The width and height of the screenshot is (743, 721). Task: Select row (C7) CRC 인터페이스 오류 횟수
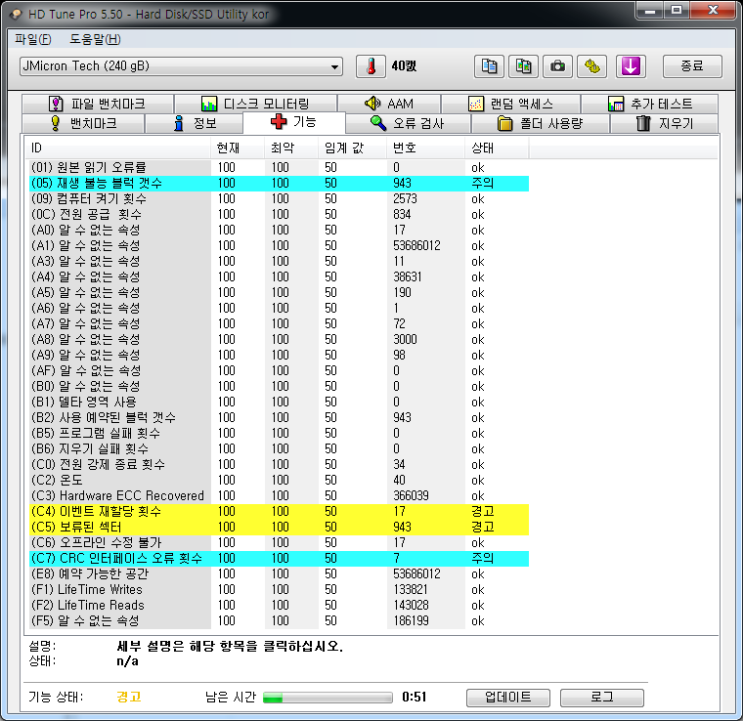pyautogui.click(x=279, y=559)
